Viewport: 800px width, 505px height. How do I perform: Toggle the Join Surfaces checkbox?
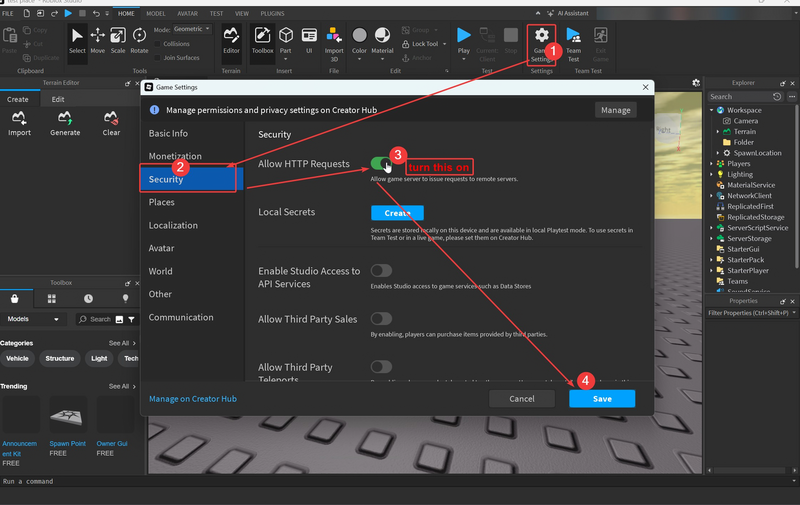click(158, 58)
